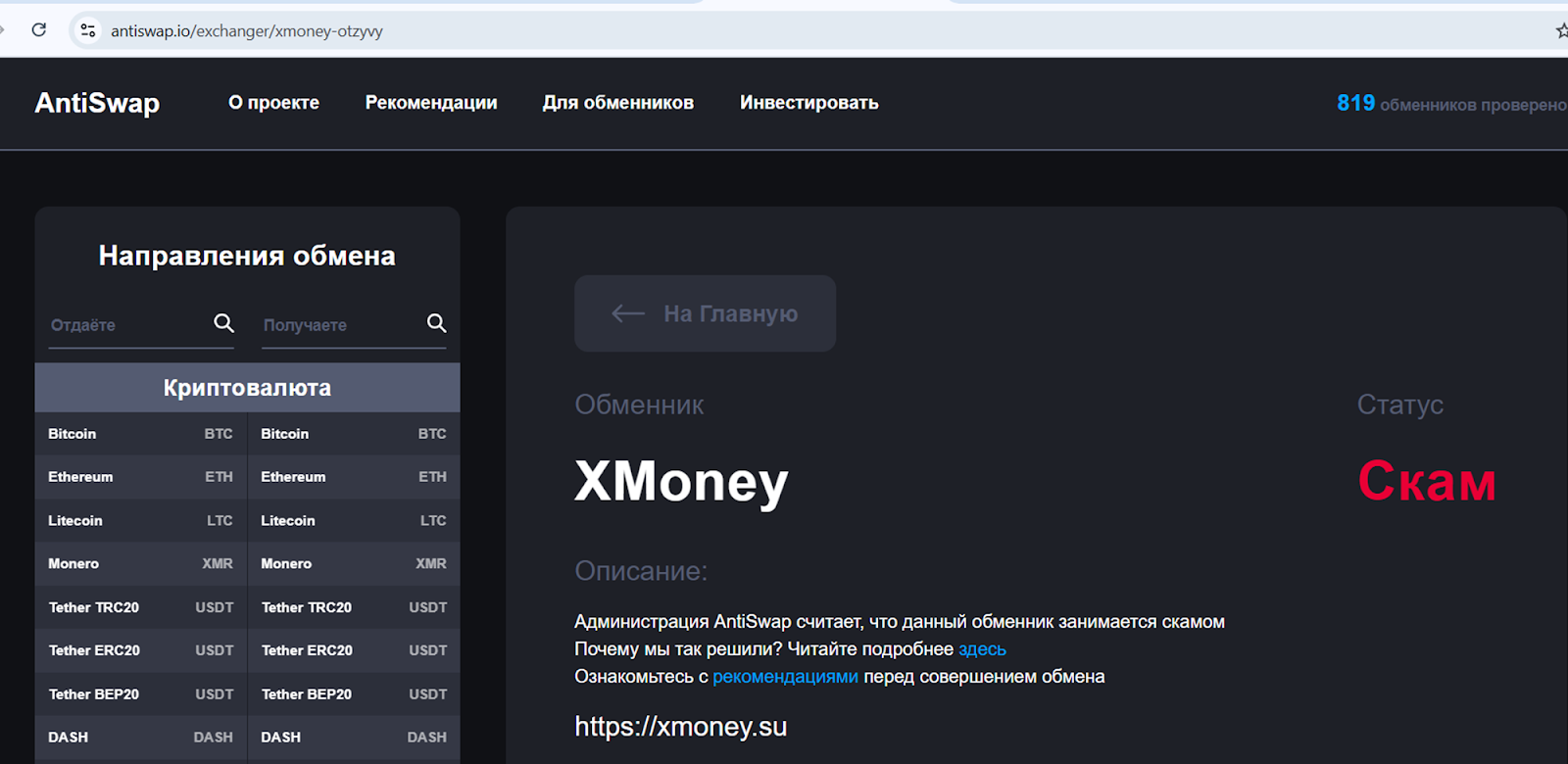Select DASH in the Отдаёте column
1568x764 pixels.
(x=141, y=738)
